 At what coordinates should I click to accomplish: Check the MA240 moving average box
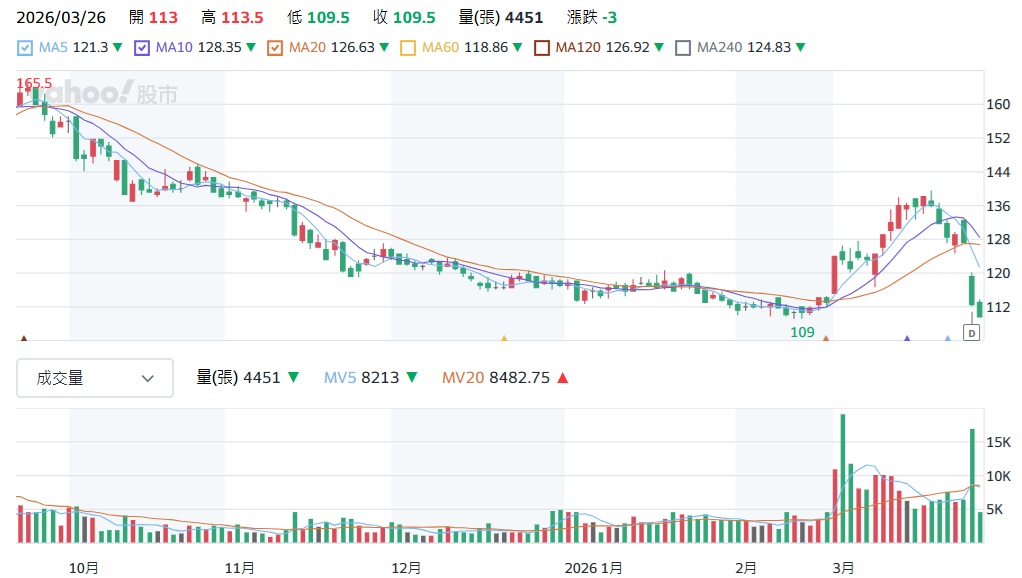(x=683, y=47)
